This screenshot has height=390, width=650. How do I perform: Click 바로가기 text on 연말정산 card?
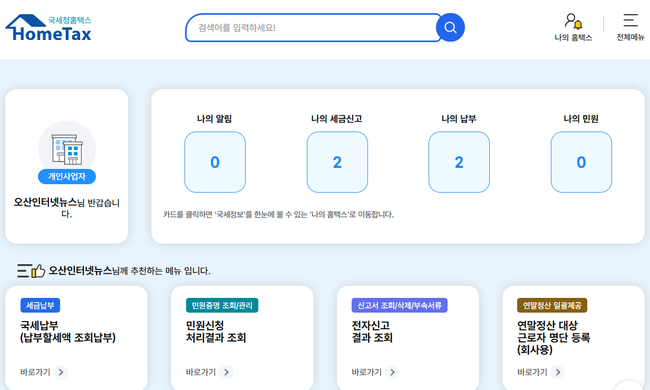(x=532, y=372)
